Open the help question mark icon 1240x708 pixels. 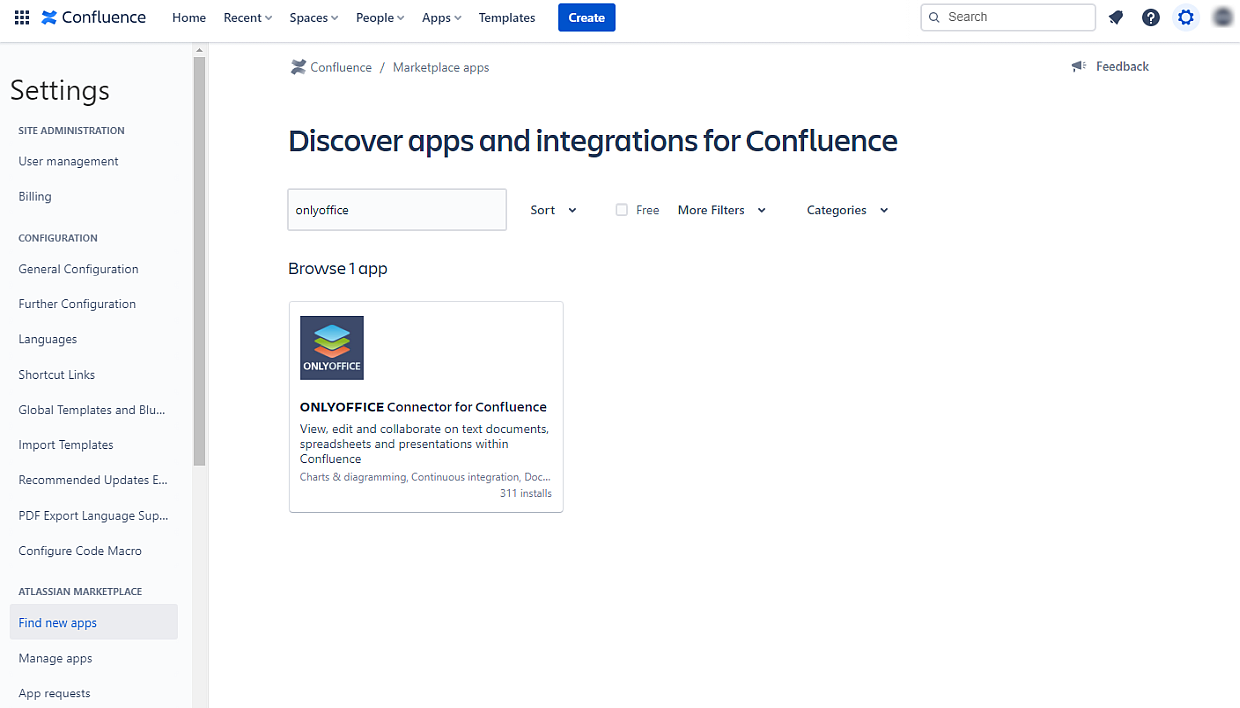point(1150,17)
